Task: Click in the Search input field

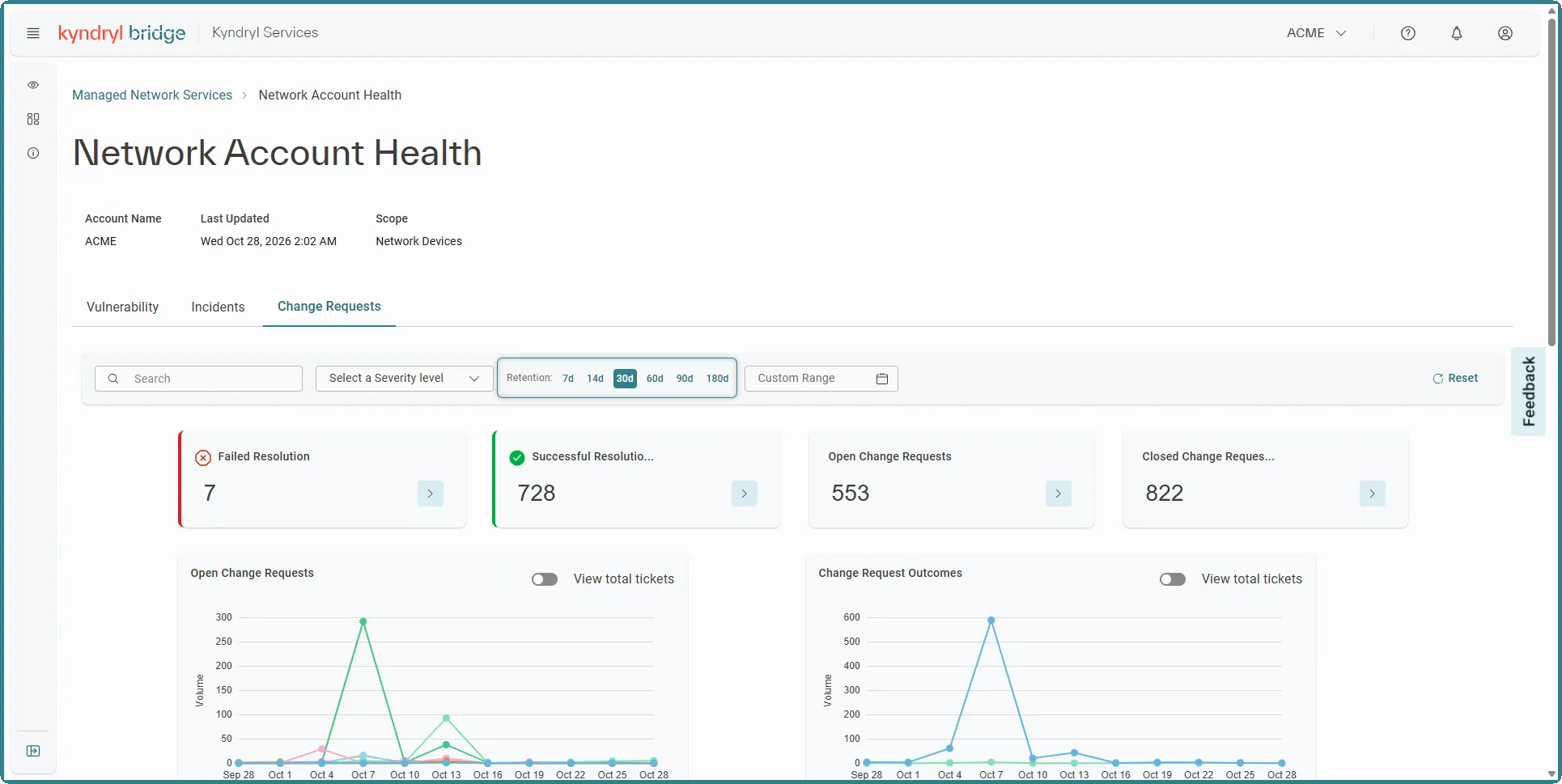Action: 198,379
